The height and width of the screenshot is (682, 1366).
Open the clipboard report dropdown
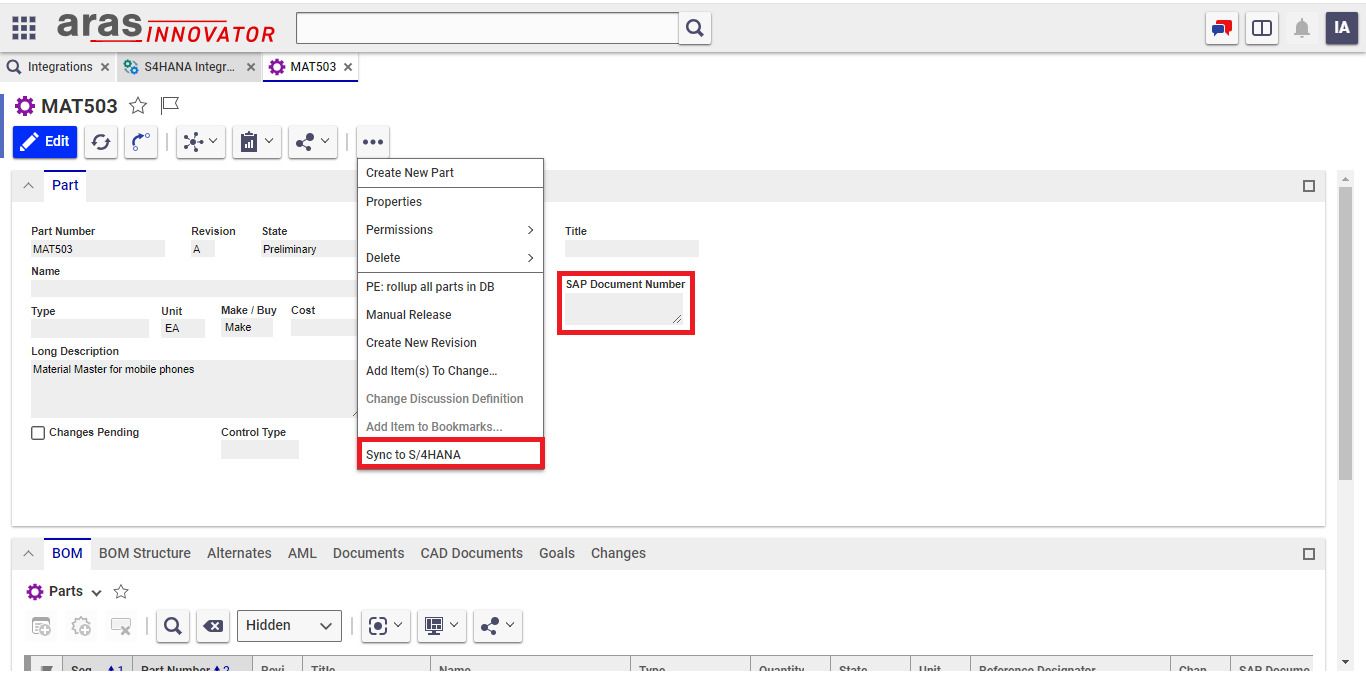(257, 142)
